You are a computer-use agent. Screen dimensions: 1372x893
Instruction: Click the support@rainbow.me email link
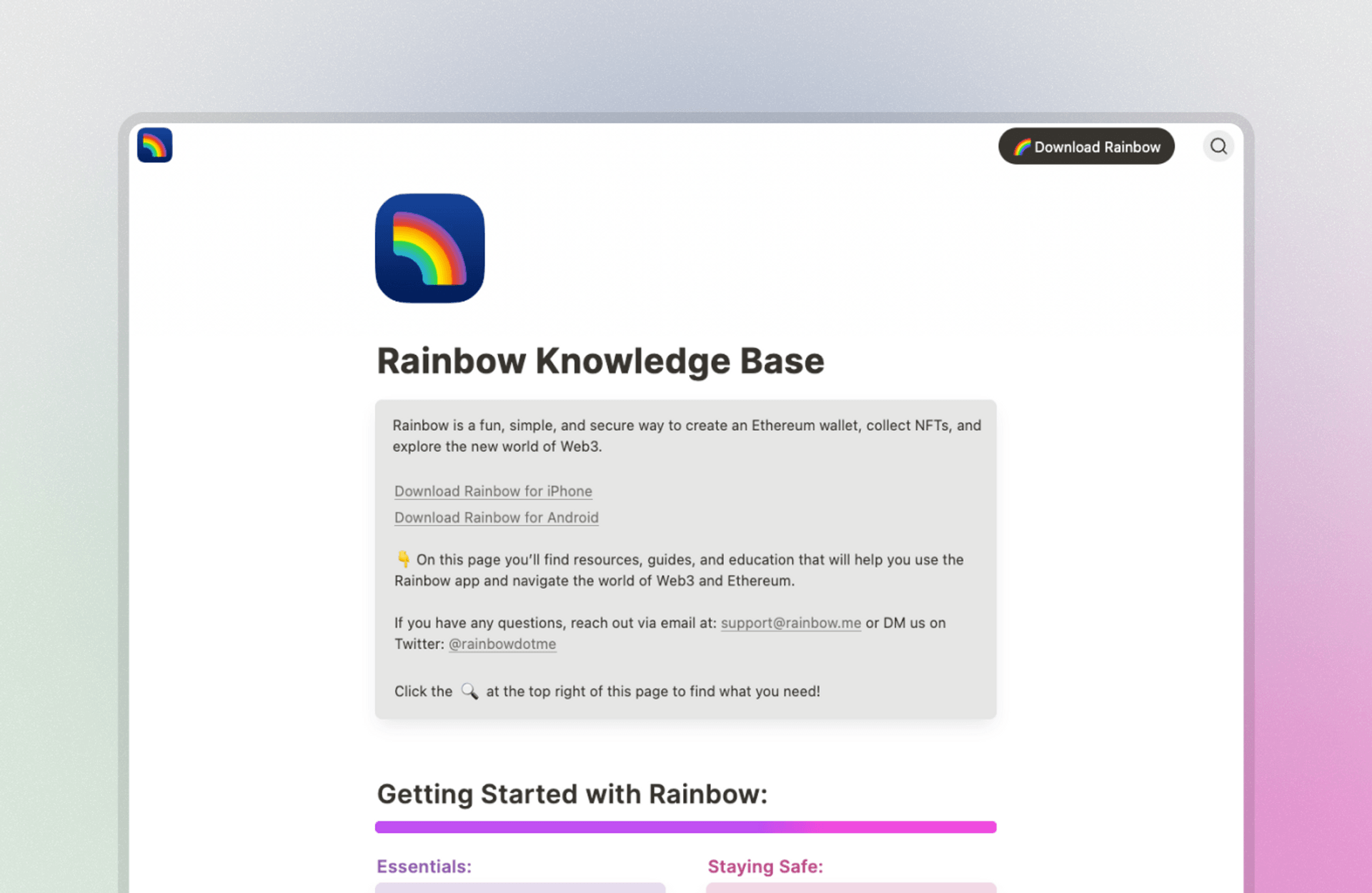791,622
